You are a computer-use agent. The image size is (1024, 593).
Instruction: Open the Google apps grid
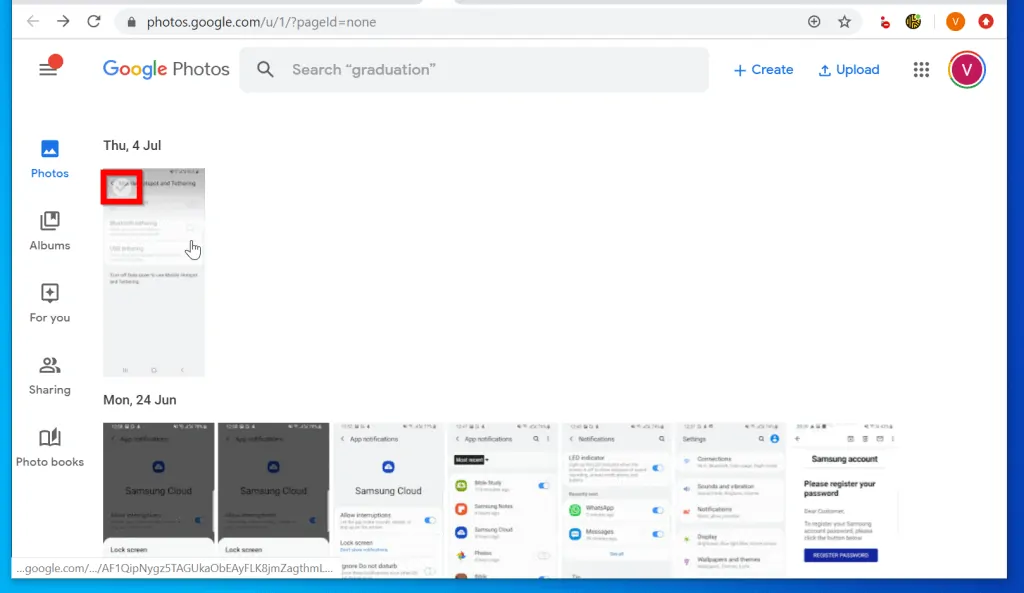[x=920, y=70]
